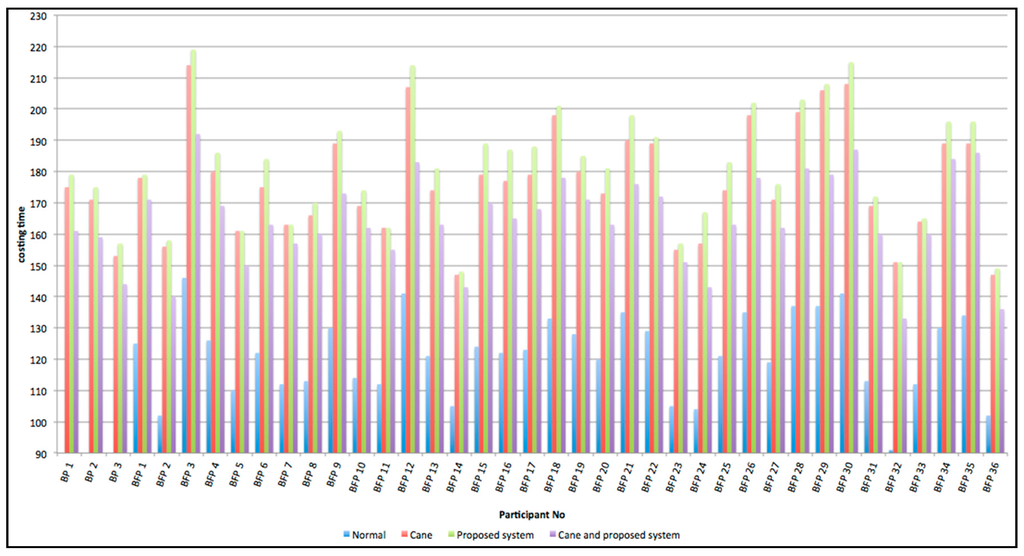This screenshot has height=556, width=1024.
Task: Click the 'costing time' vertical axis title
Action: 22,235
